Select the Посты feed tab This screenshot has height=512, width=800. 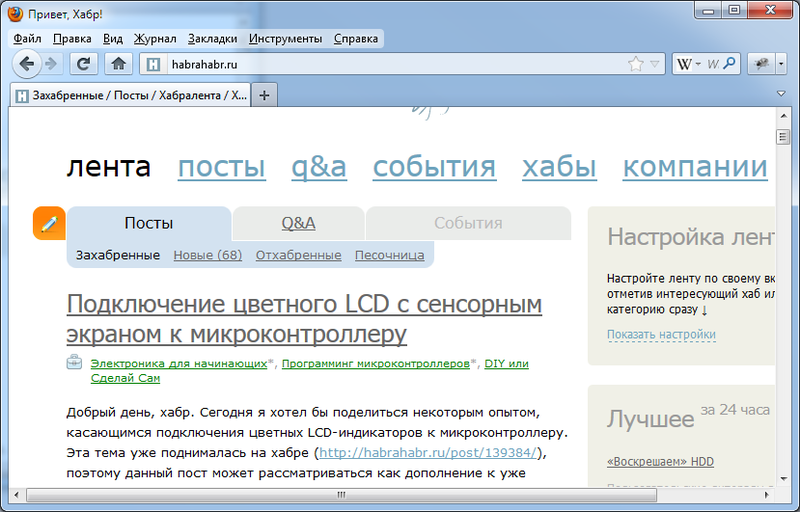pyautogui.click(x=149, y=223)
